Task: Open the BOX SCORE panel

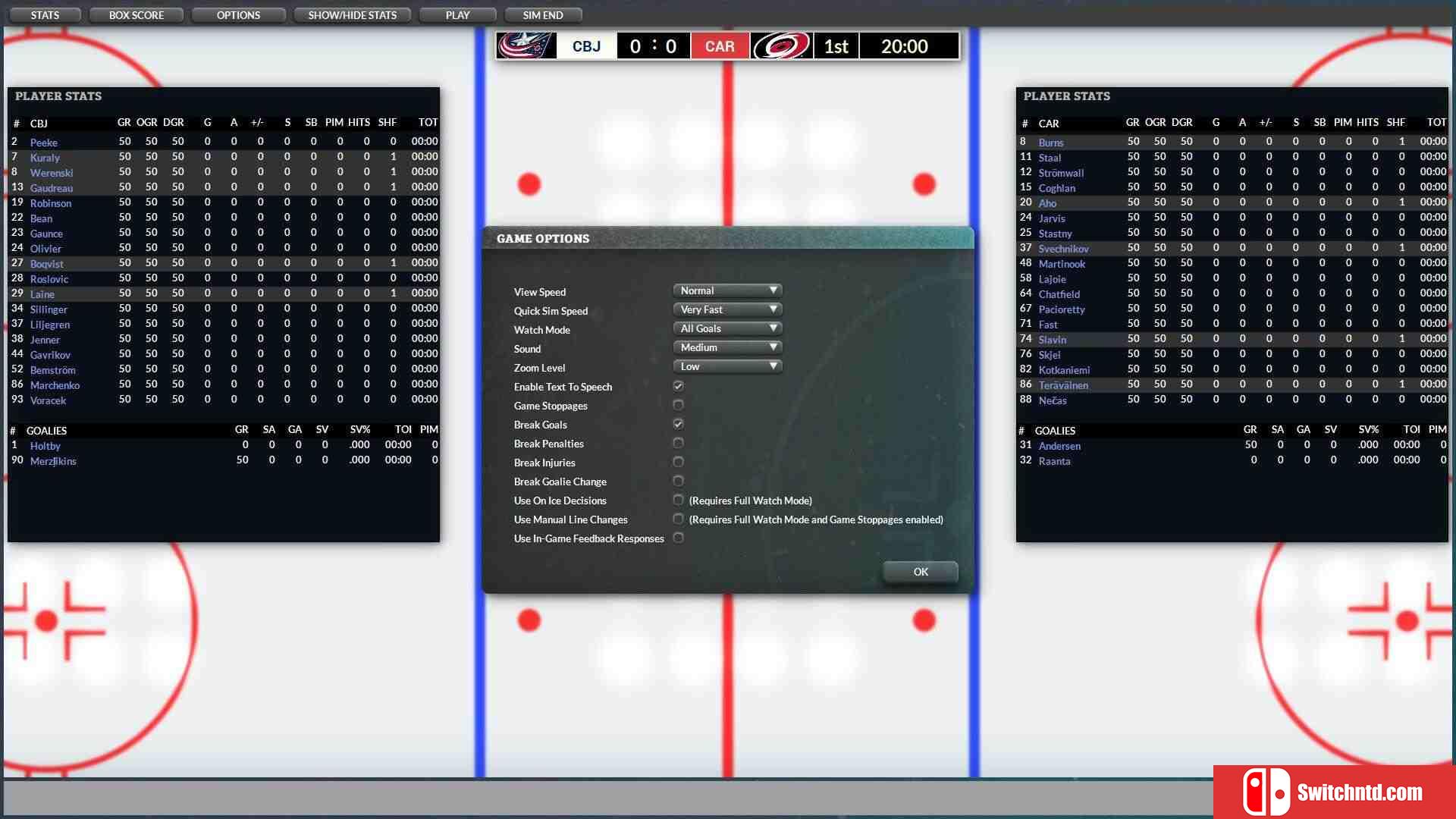Action: 138,15
